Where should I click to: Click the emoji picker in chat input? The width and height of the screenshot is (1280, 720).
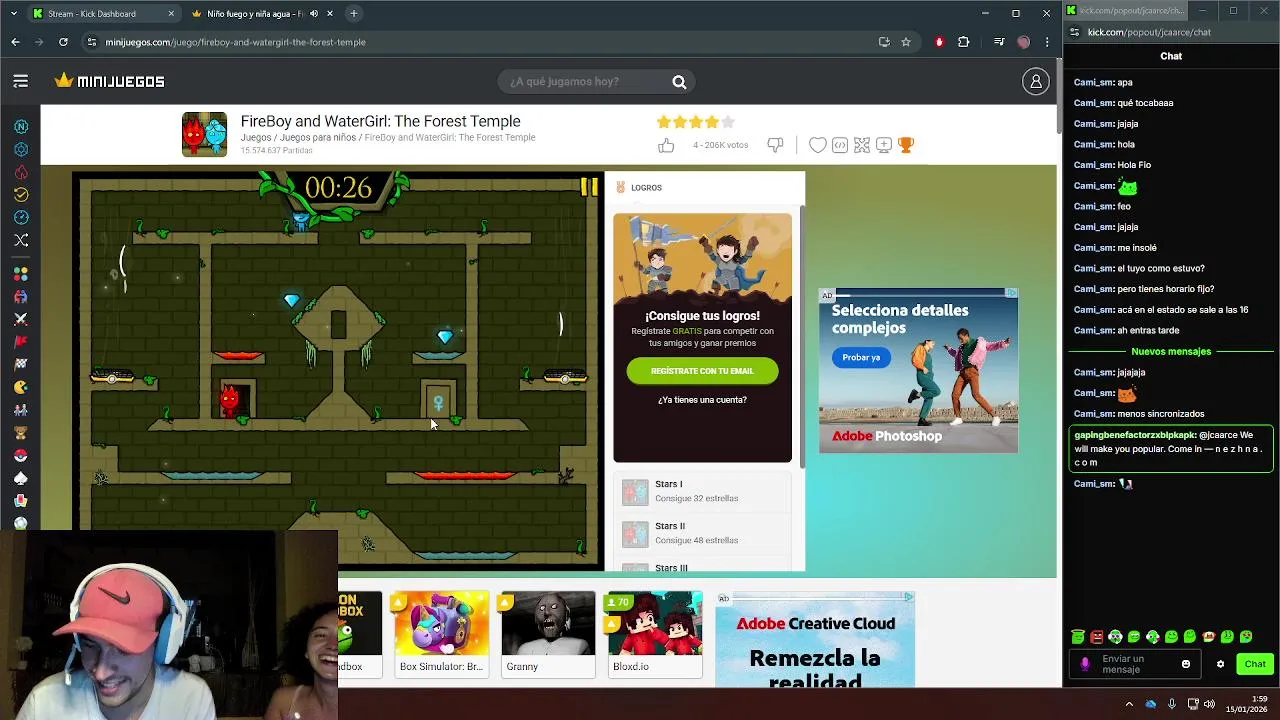[x=1186, y=664]
